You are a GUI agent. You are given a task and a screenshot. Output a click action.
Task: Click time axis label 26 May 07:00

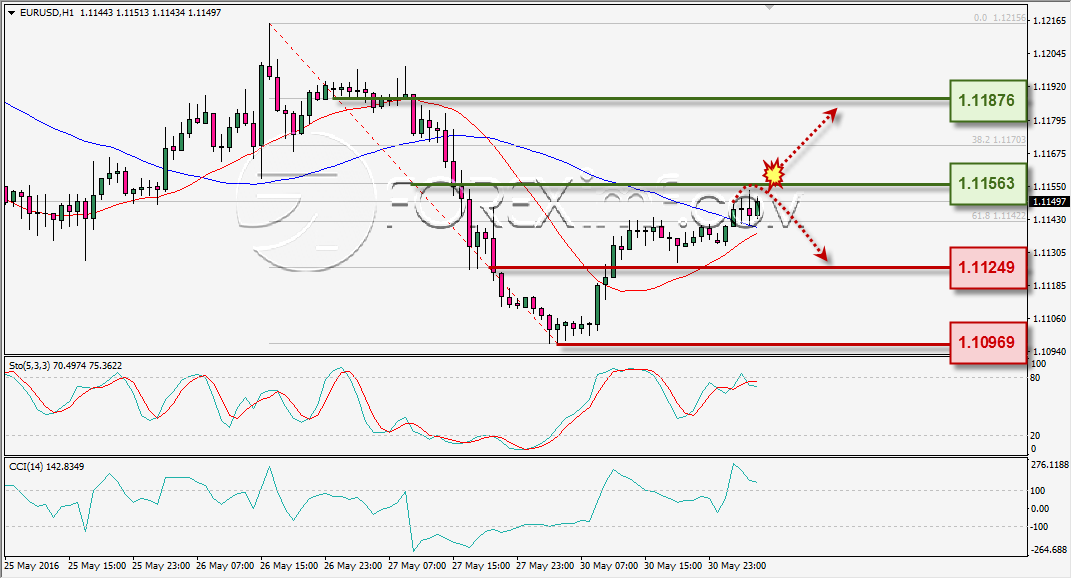tap(225, 566)
